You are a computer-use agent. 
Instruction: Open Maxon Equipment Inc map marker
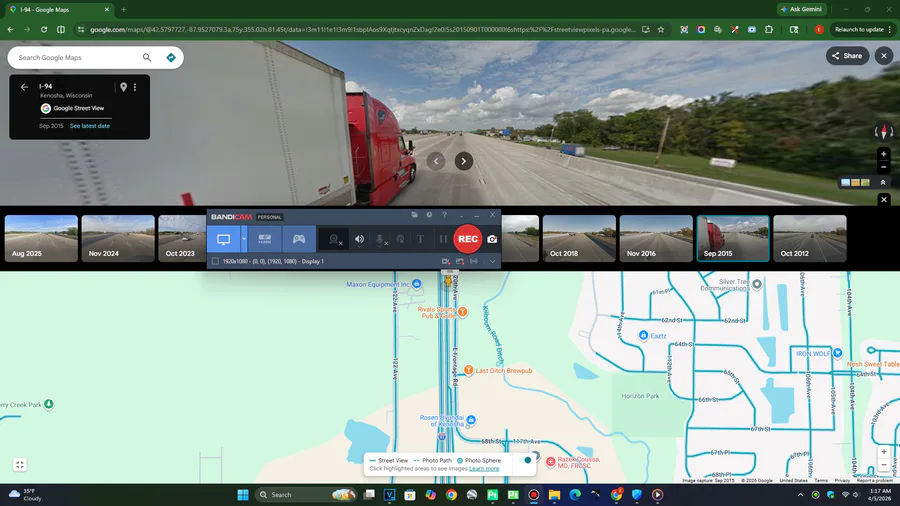(417, 284)
